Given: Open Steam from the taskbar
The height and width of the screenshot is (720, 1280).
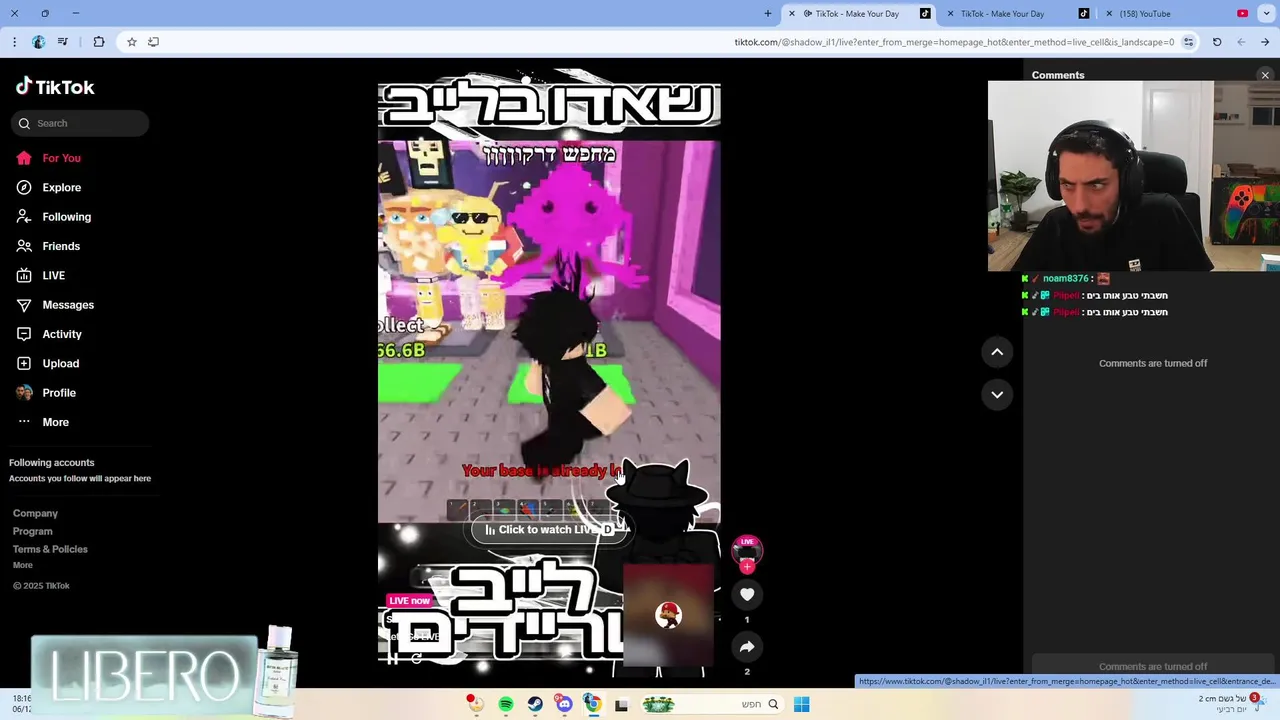Looking at the screenshot, I should tap(535, 704).
